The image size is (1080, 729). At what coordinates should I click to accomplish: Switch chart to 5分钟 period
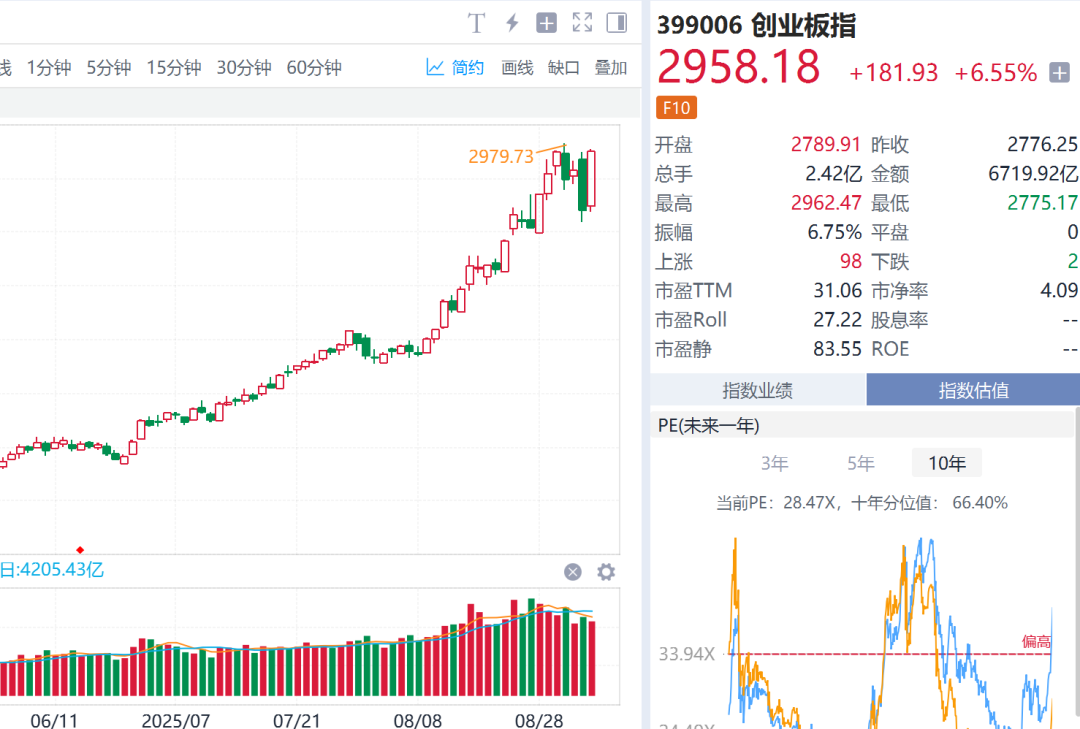point(109,68)
